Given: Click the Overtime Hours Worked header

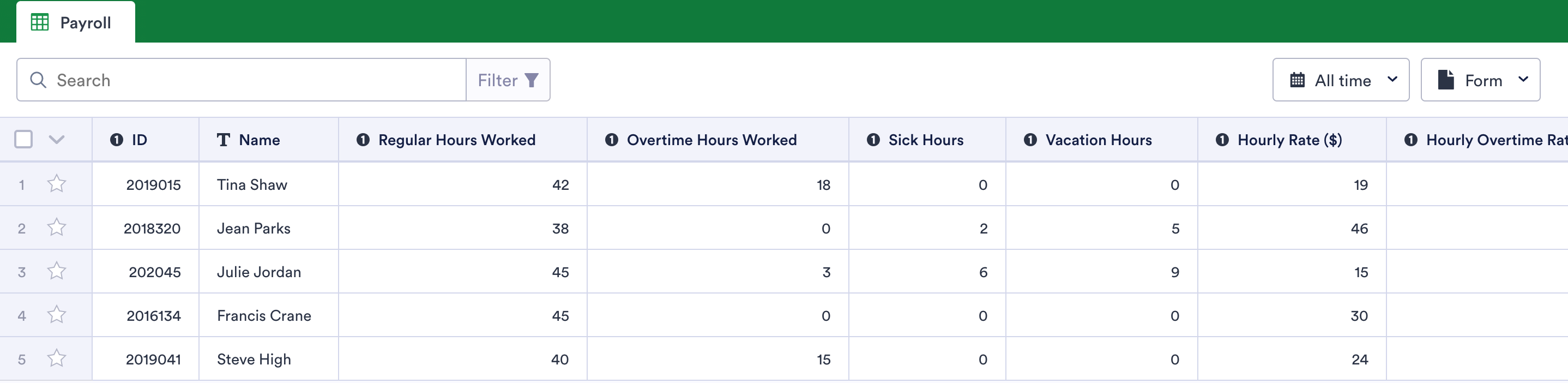Looking at the screenshot, I should tap(711, 140).
